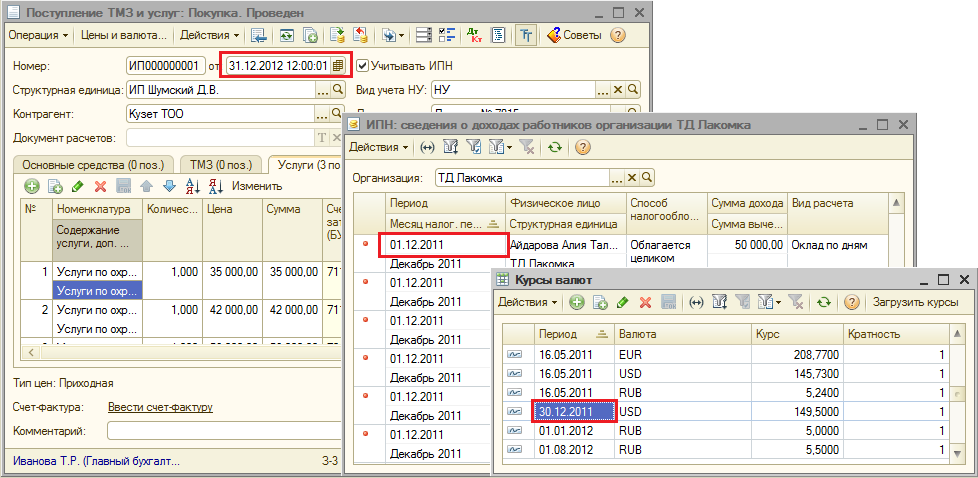Expand Действия menu in Курсы валют window
Viewport: 978px width, 478px height.
click(x=528, y=302)
